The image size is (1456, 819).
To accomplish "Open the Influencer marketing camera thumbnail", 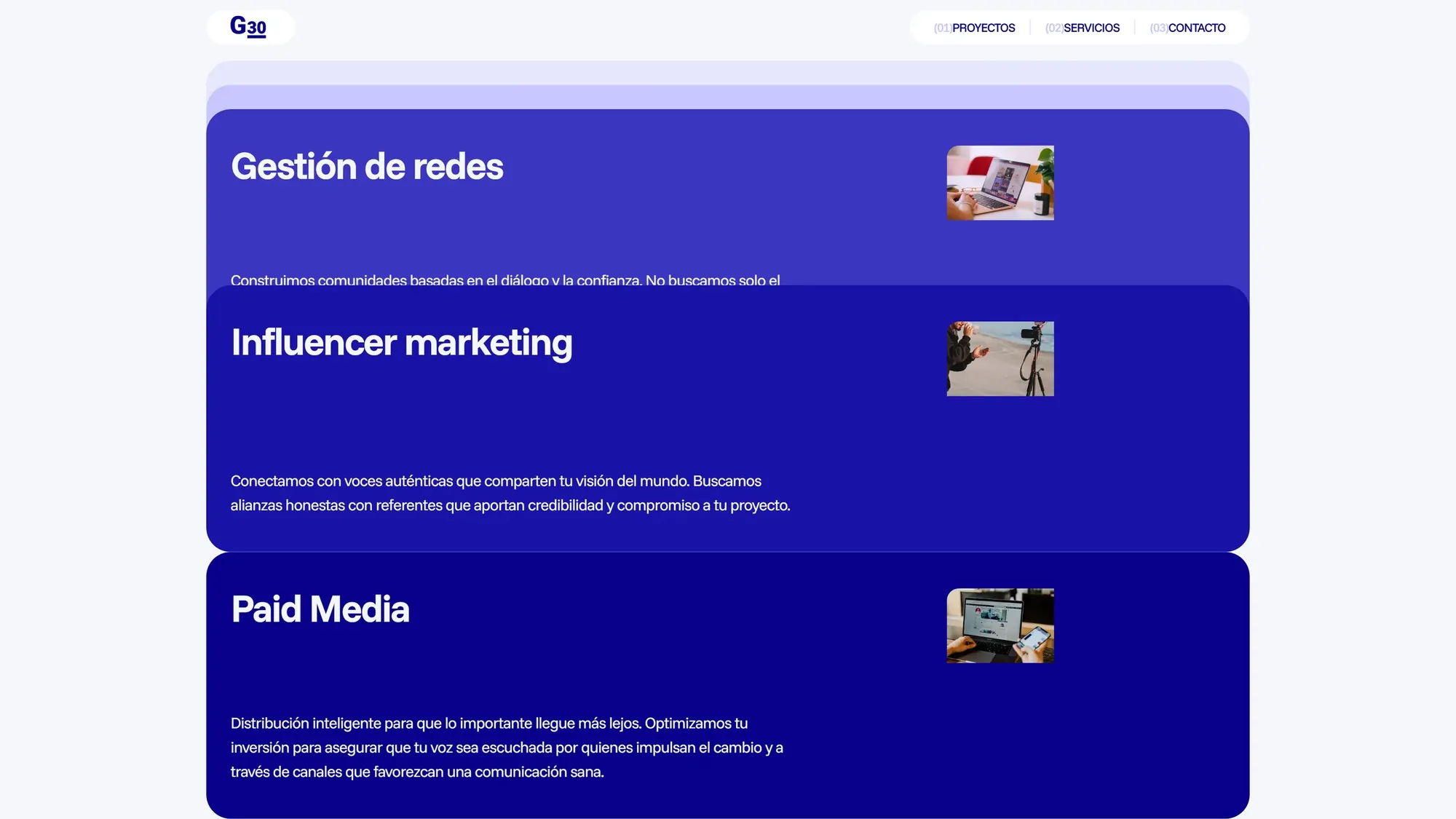I will (x=1000, y=359).
